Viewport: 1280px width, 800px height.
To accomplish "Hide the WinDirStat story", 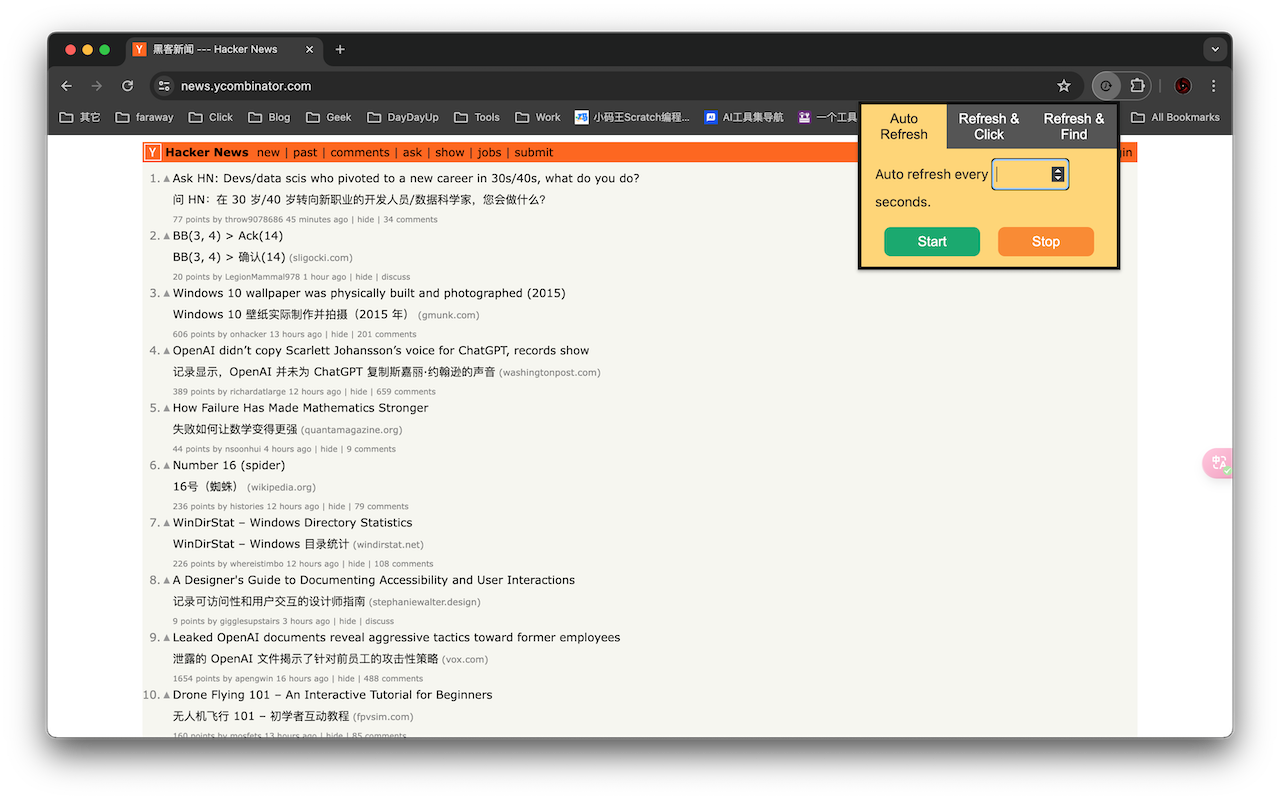I will pos(356,564).
